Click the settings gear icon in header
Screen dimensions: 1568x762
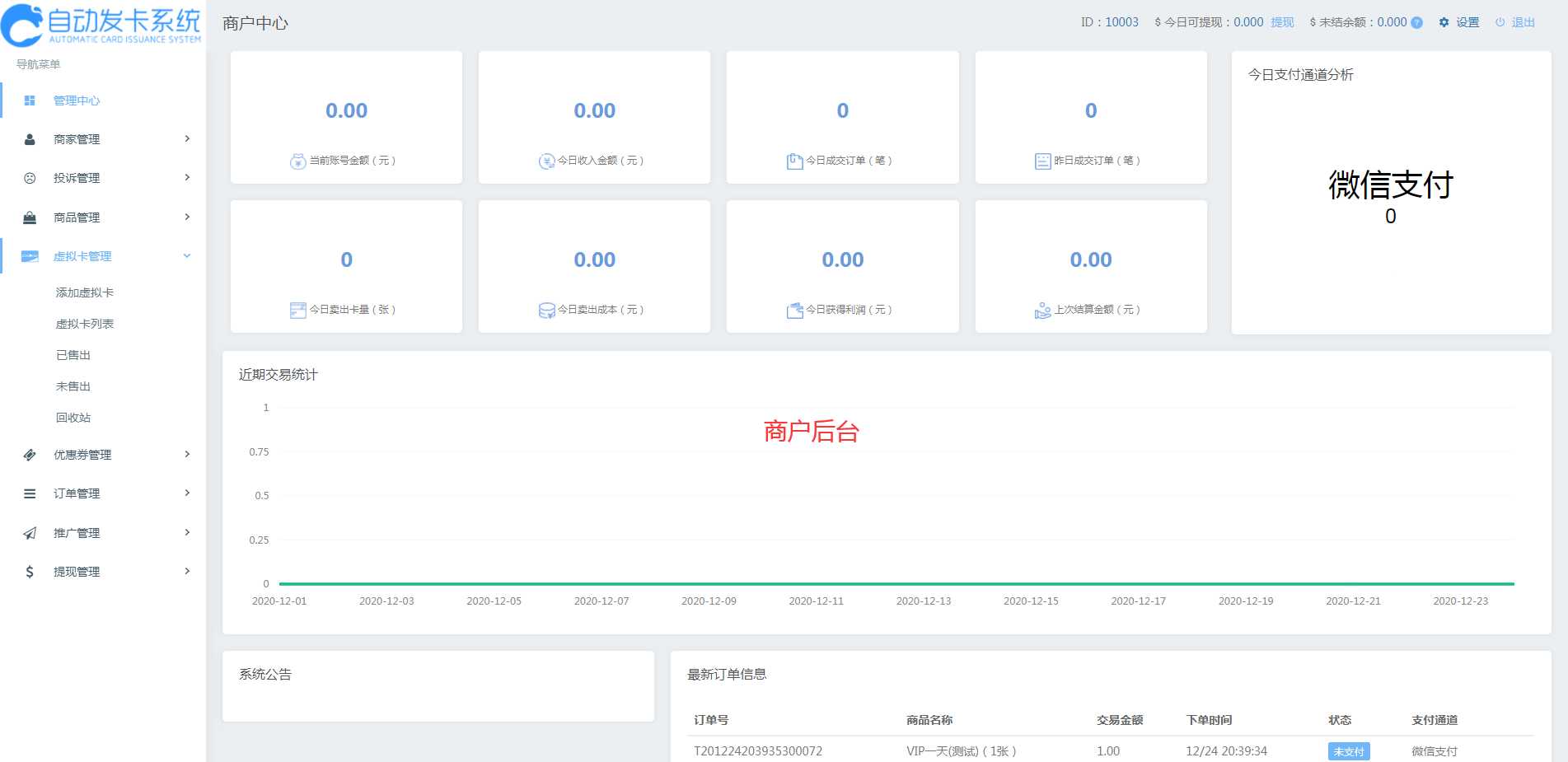click(x=1444, y=22)
